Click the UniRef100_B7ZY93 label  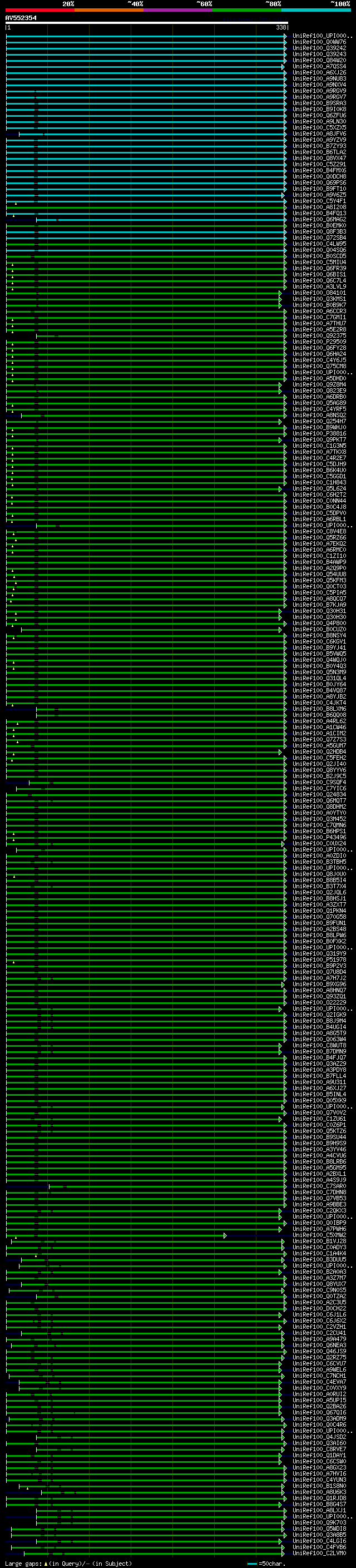pos(319,146)
